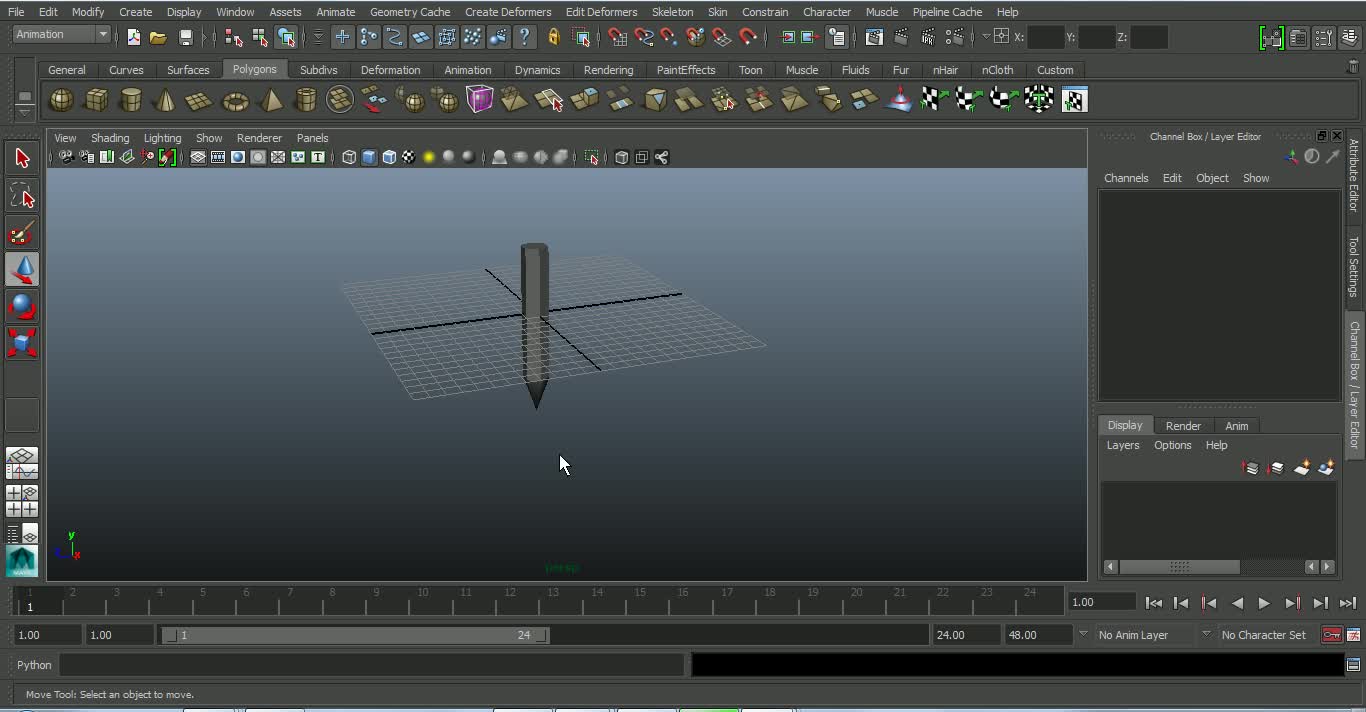Create a polygon torus from the shelf
Screen dimensions: 1366x712
pyautogui.click(x=235, y=100)
